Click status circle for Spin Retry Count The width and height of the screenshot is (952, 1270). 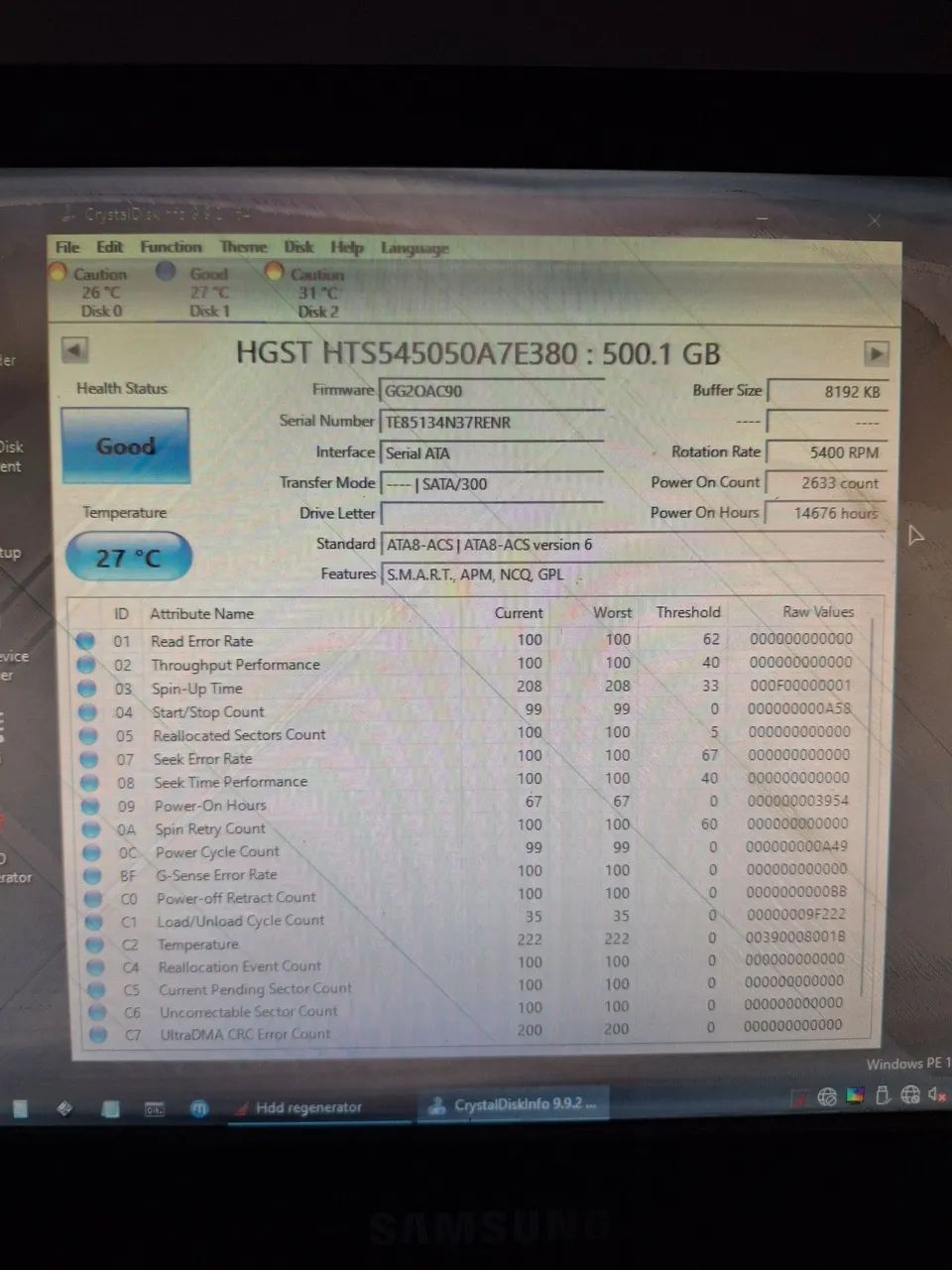coord(91,828)
